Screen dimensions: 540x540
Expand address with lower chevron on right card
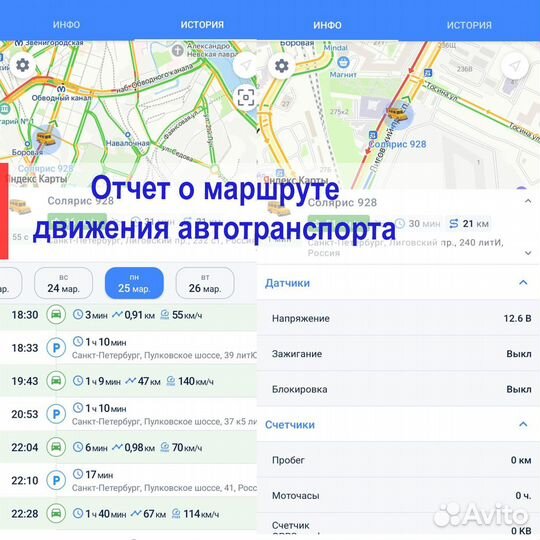tap(528, 253)
